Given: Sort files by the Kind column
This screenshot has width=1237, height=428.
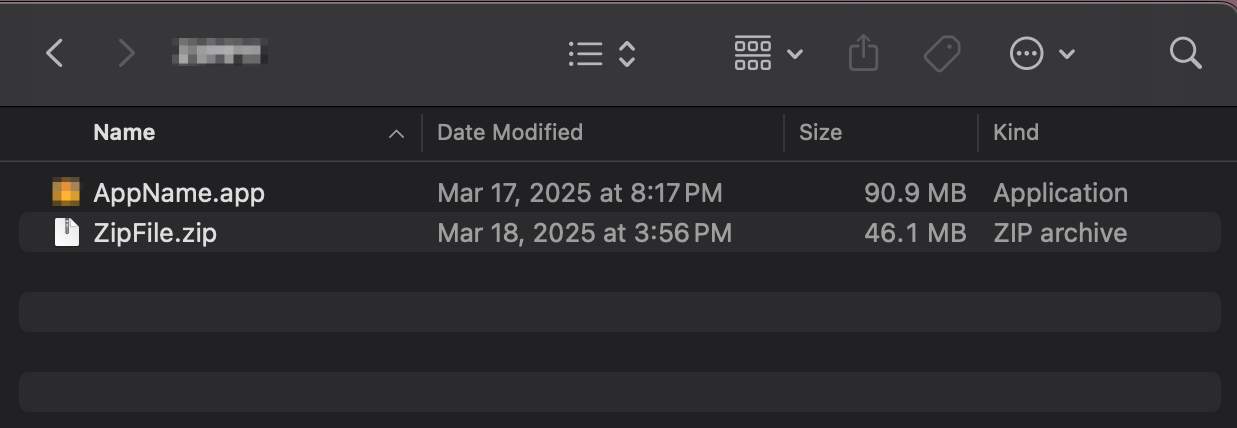Looking at the screenshot, I should coord(1016,132).
